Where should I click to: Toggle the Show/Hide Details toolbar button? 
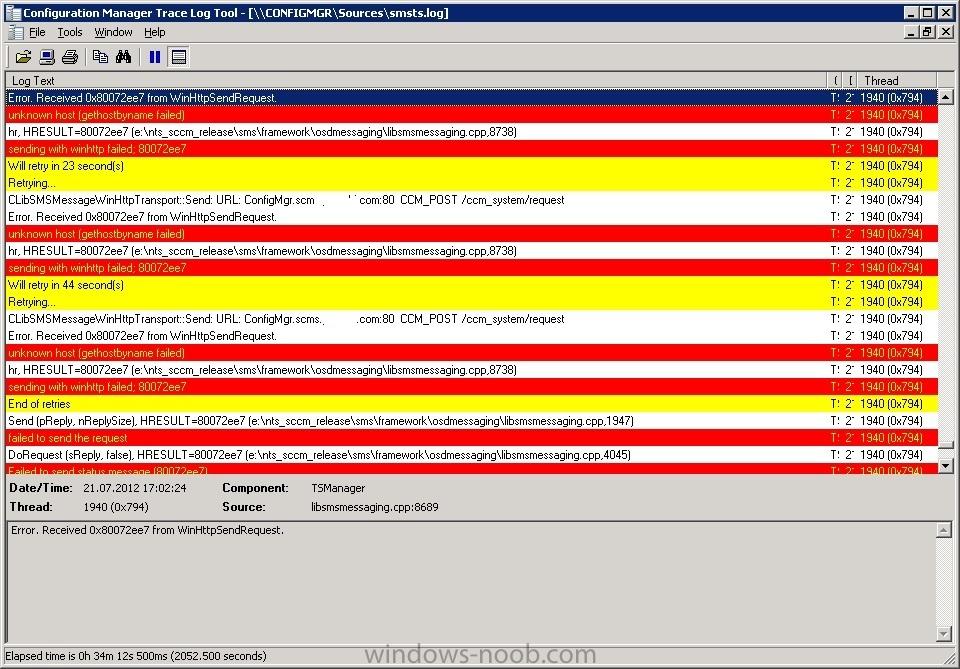[179, 57]
